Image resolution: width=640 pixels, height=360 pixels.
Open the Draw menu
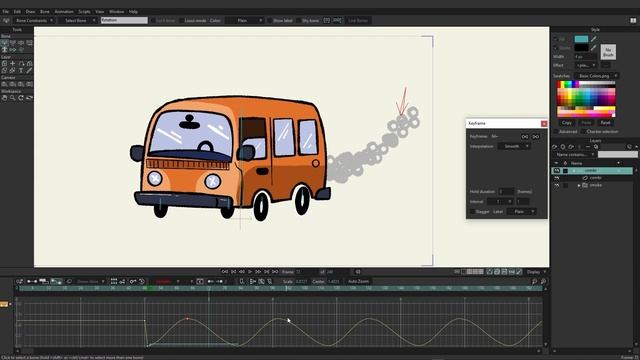point(30,11)
